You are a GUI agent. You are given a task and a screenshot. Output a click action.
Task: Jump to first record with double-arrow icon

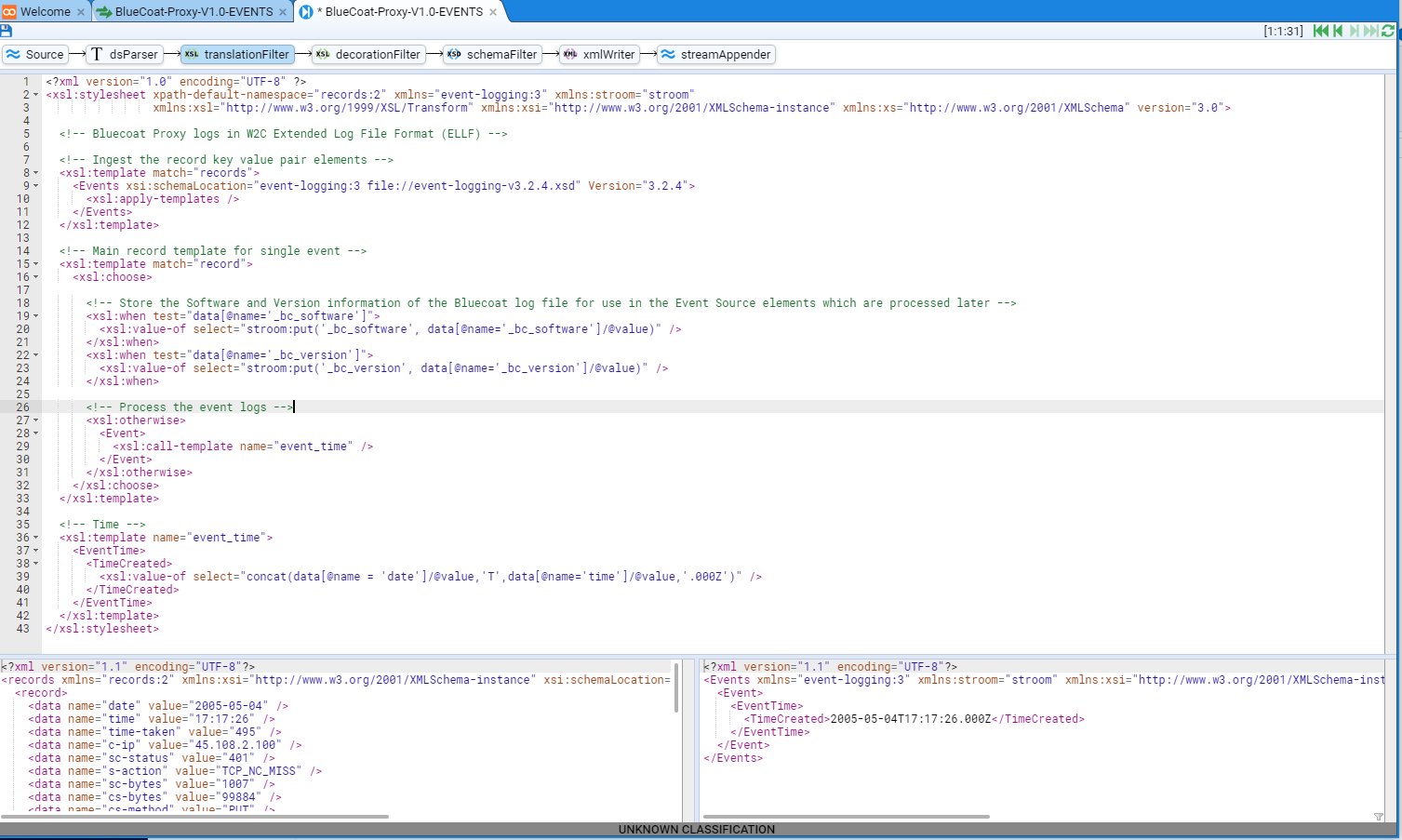tap(1320, 31)
